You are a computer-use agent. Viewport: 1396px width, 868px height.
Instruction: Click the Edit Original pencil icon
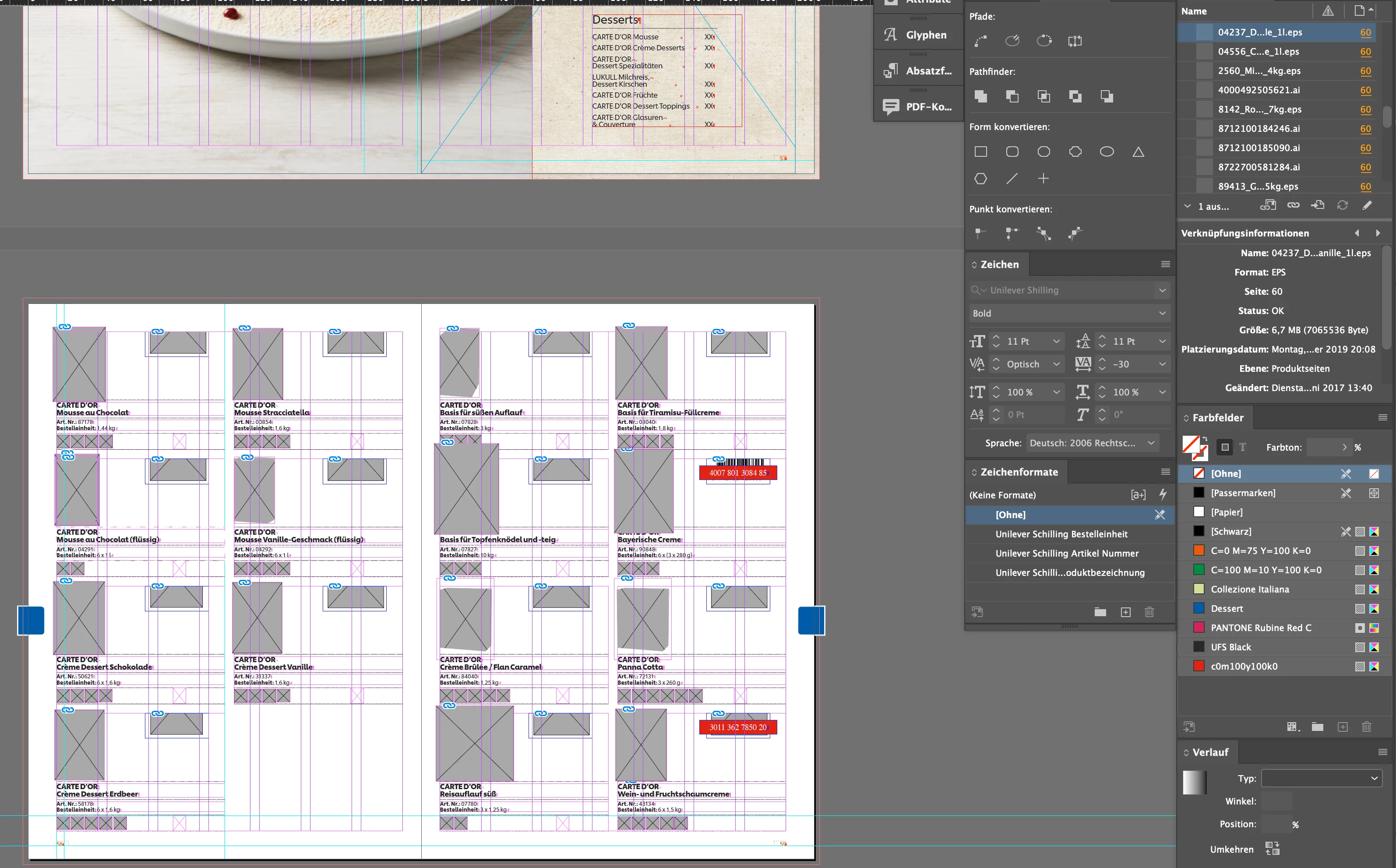click(x=1367, y=205)
